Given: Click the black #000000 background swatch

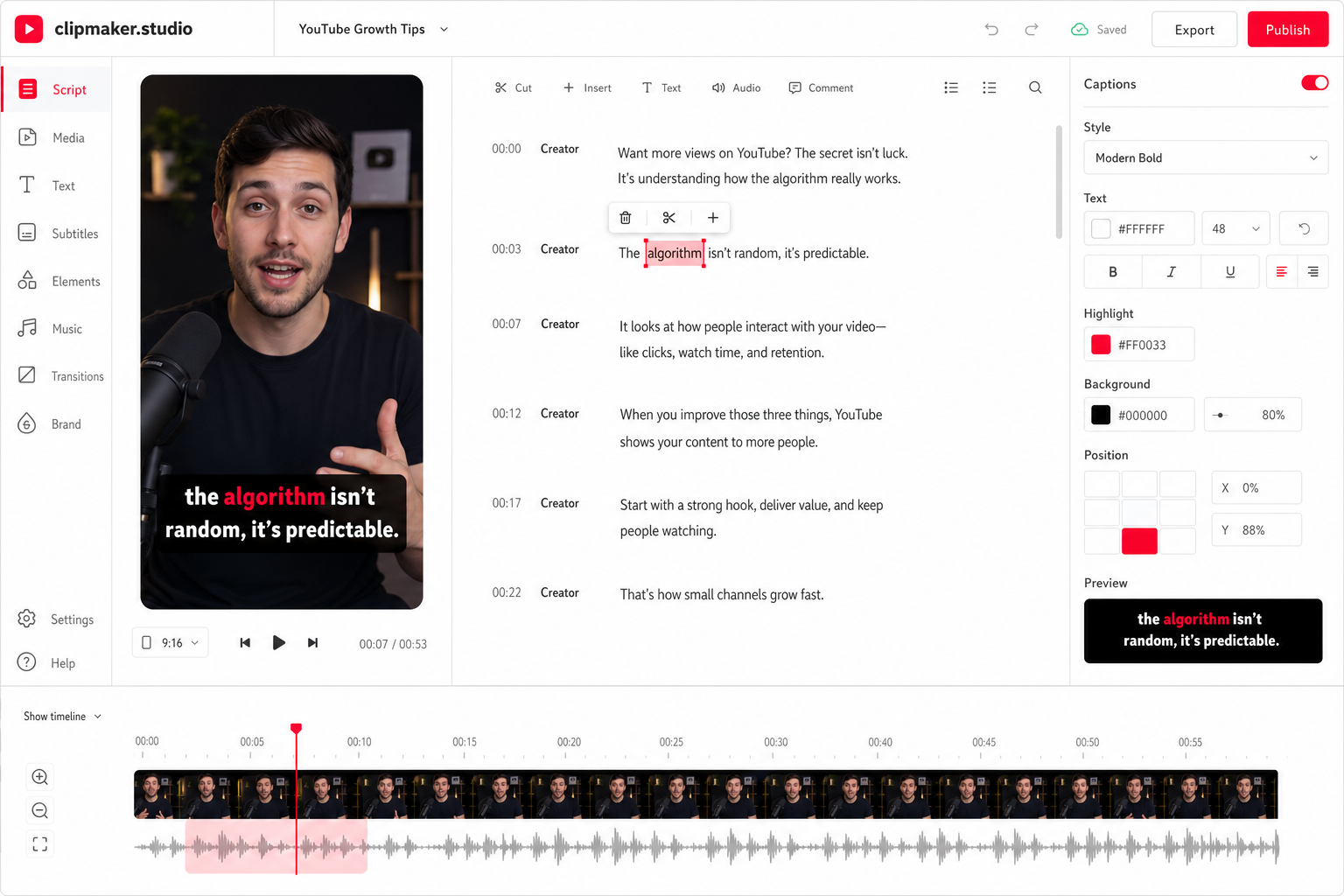Looking at the screenshot, I should point(1102,415).
